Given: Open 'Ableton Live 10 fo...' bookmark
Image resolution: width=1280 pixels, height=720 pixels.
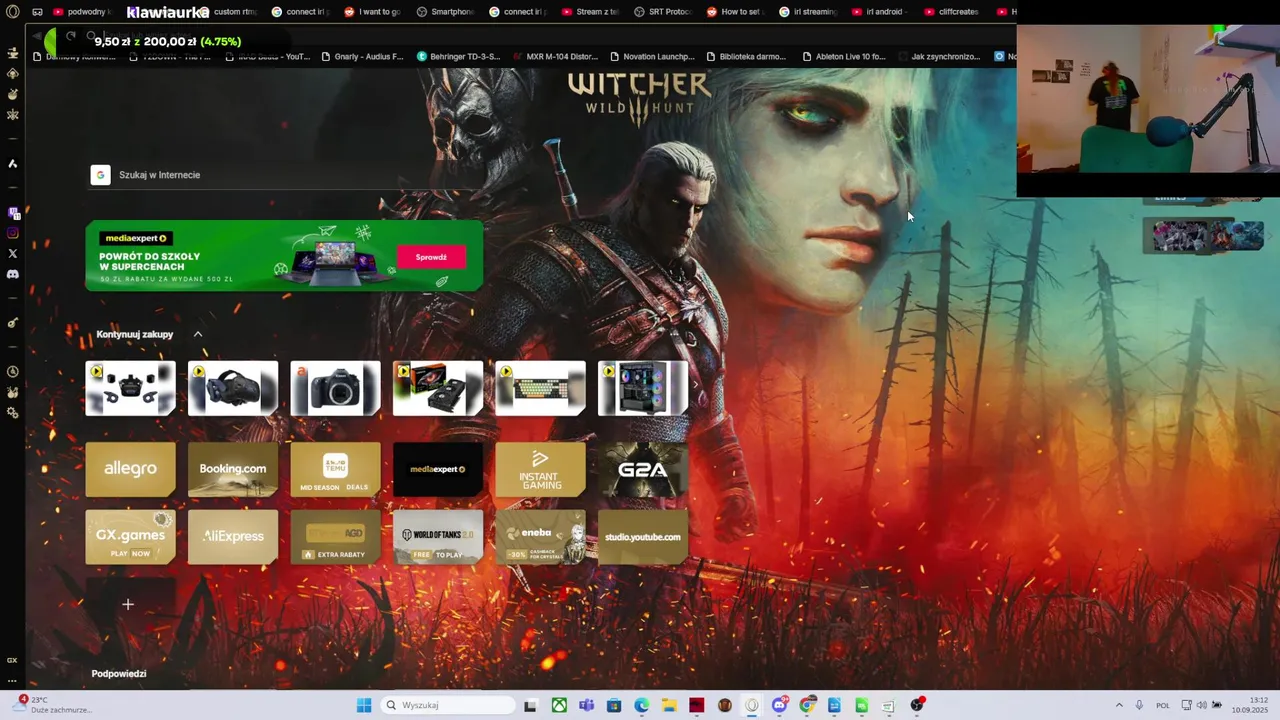Looking at the screenshot, I should [x=843, y=57].
